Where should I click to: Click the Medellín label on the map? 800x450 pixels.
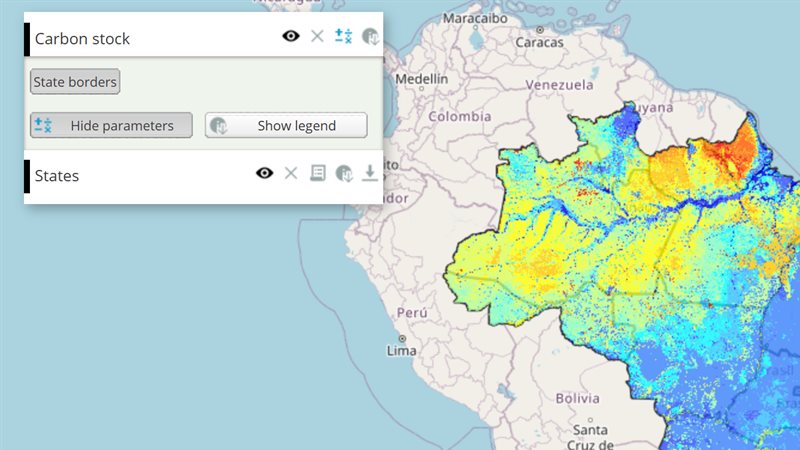[x=421, y=79]
